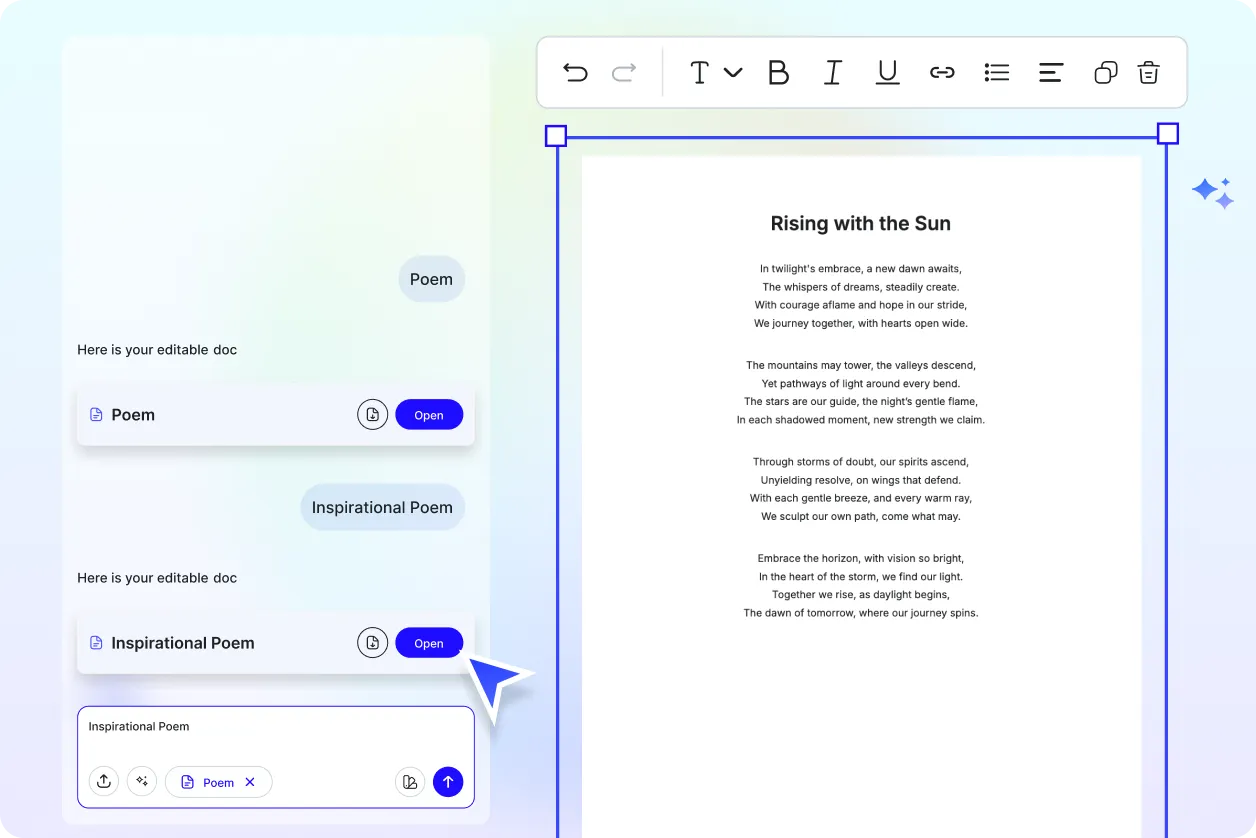Download the Poem document

[372, 414]
